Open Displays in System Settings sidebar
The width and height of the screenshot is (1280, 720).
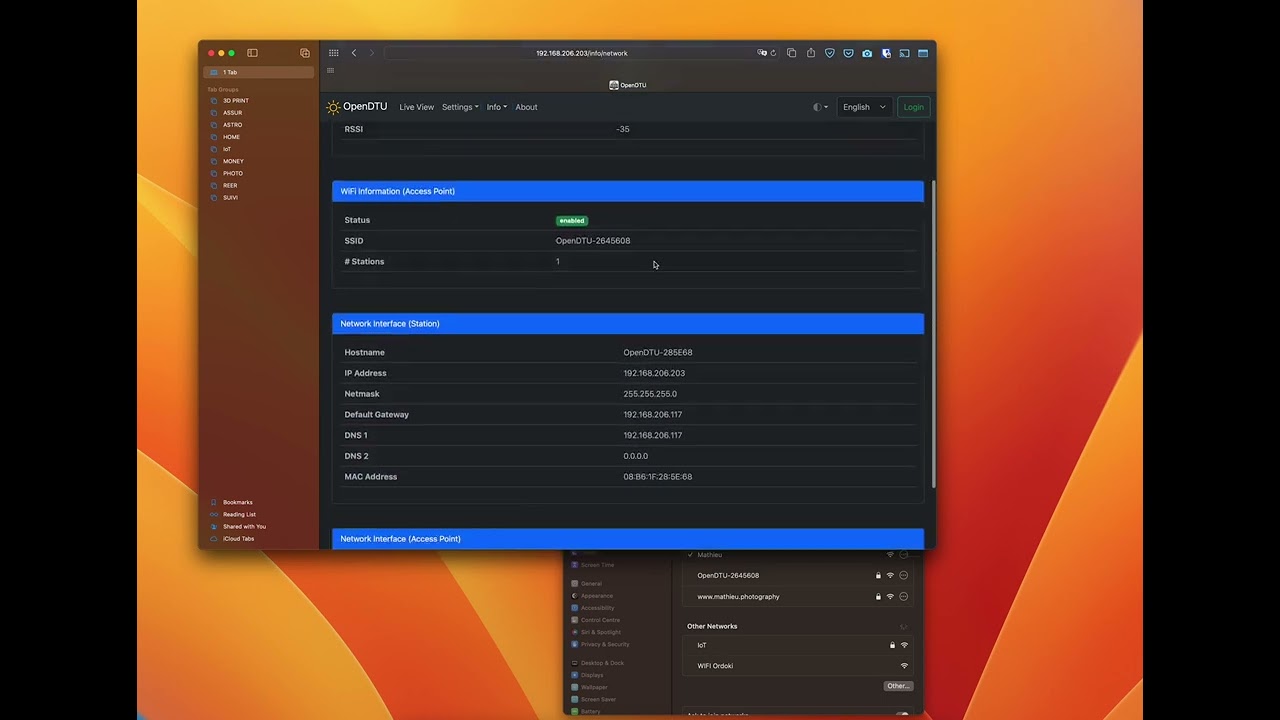pos(588,675)
